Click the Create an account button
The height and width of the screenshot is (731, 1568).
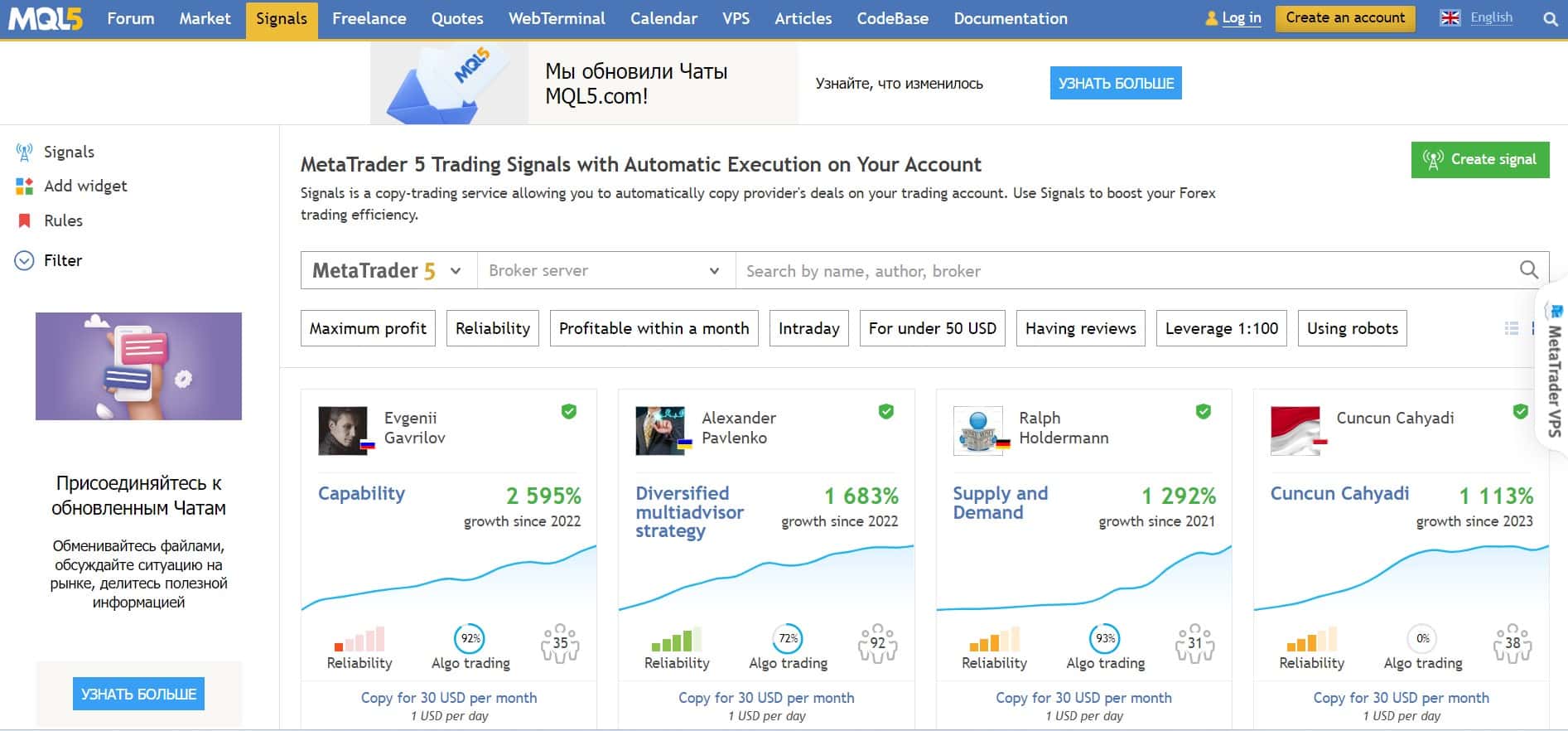coord(1345,17)
